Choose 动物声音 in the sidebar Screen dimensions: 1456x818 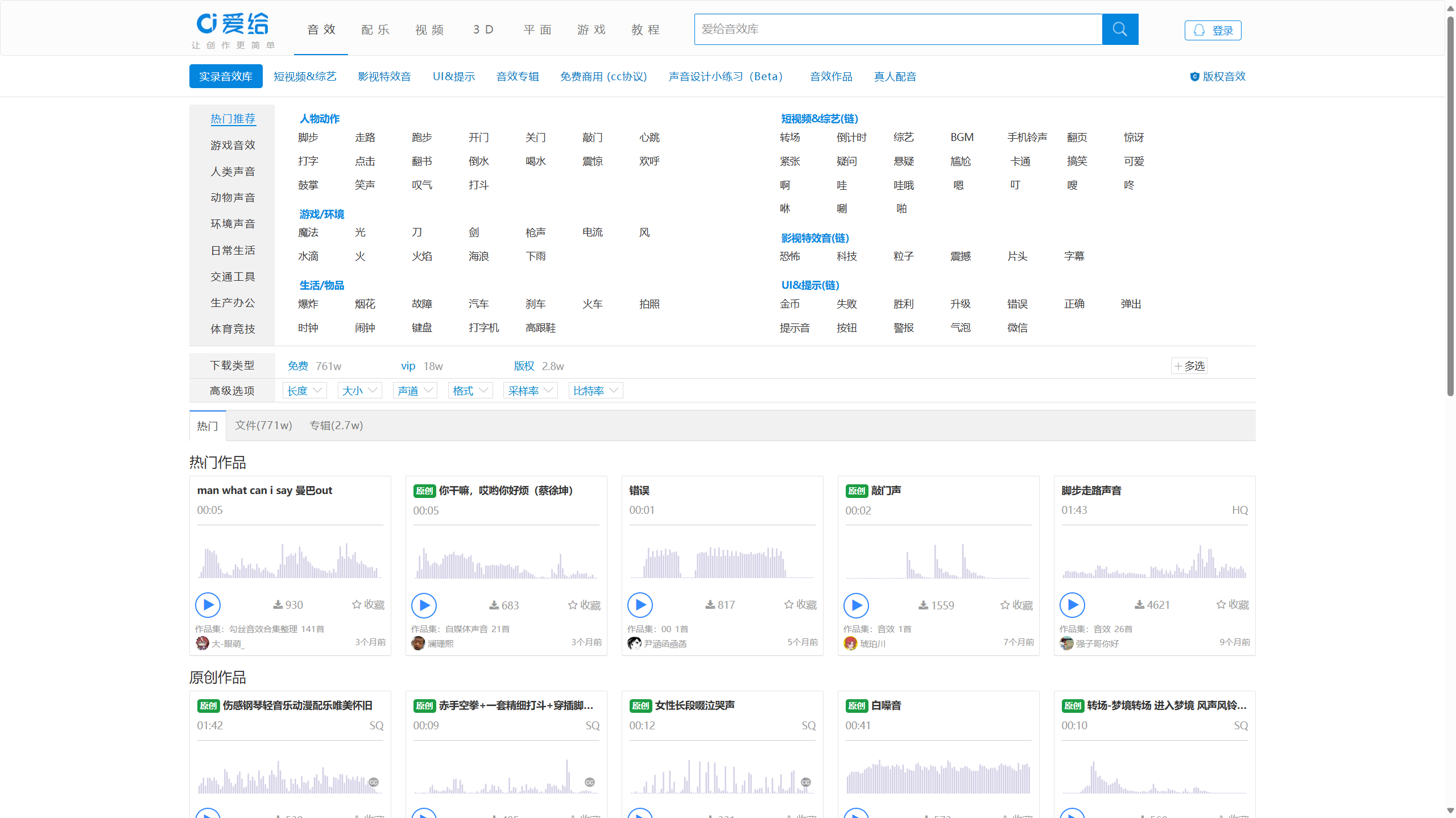pos(232,197)
